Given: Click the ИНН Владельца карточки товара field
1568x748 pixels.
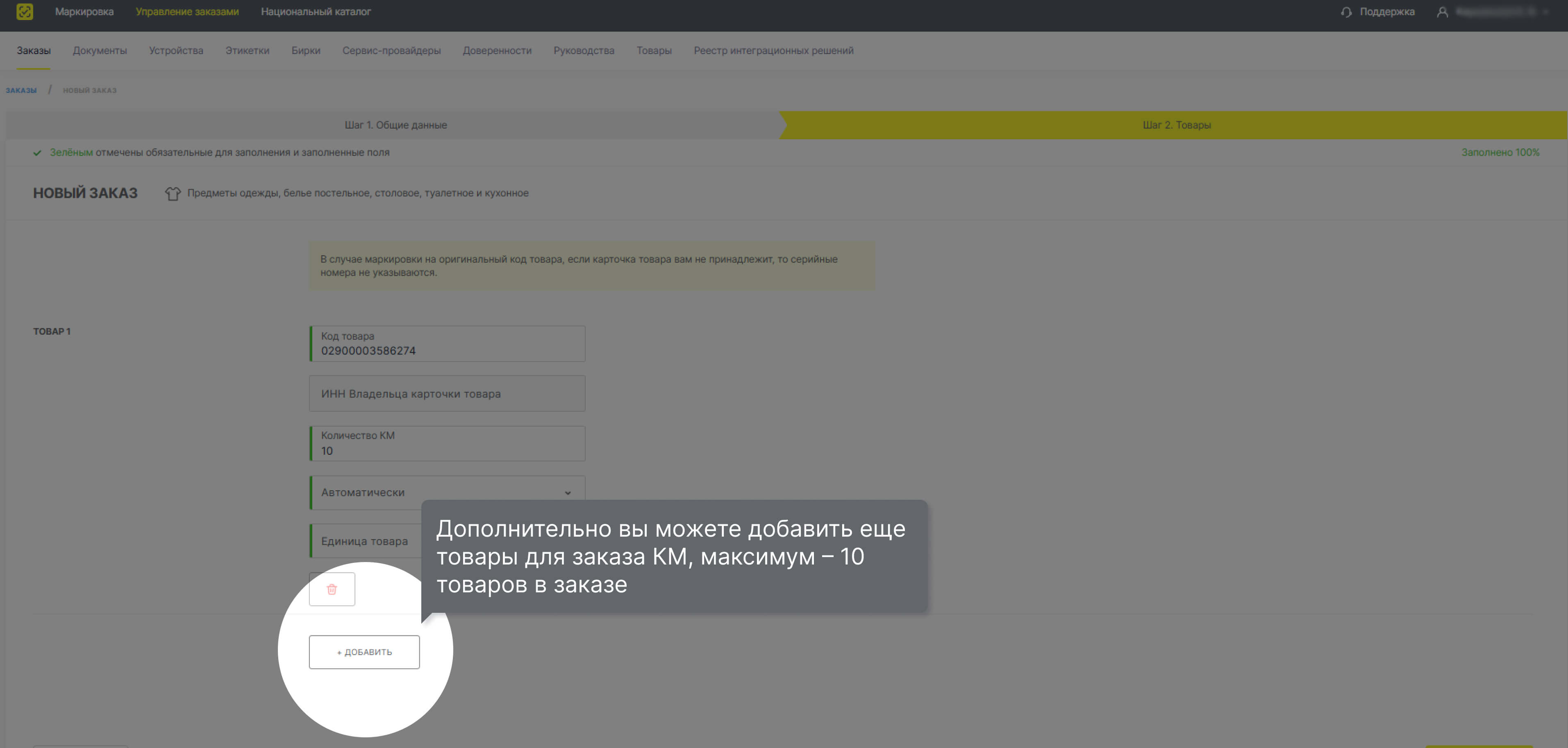Looking at the screenshot, I should pos(448,393).
